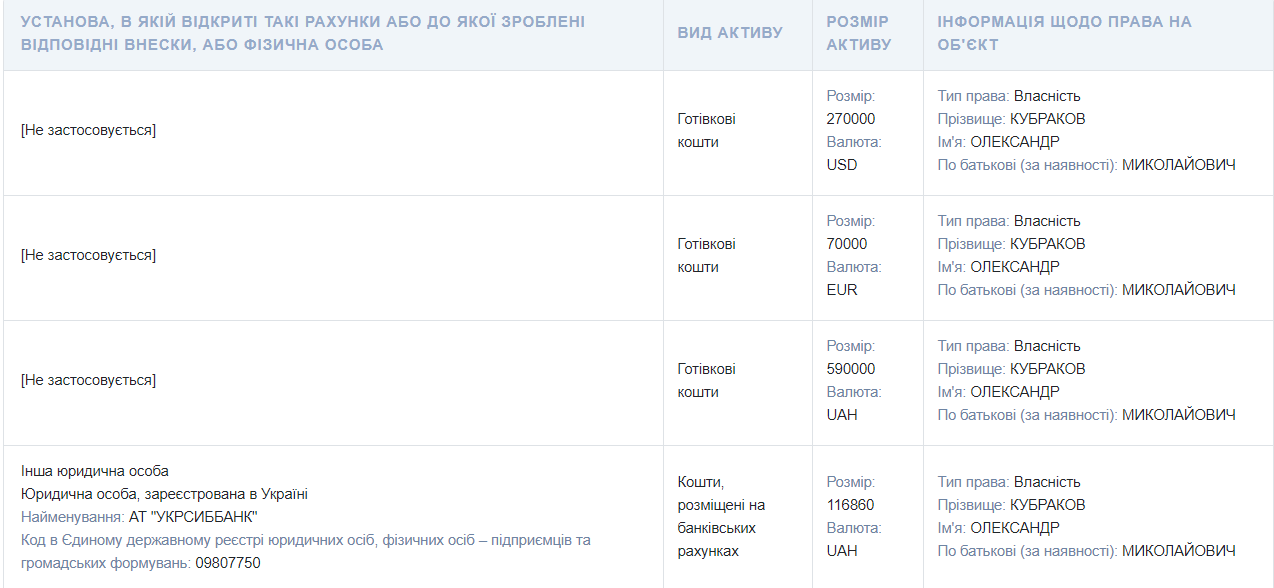Click the "Установа, в якій відкриті" column header

tap(303, 33)
